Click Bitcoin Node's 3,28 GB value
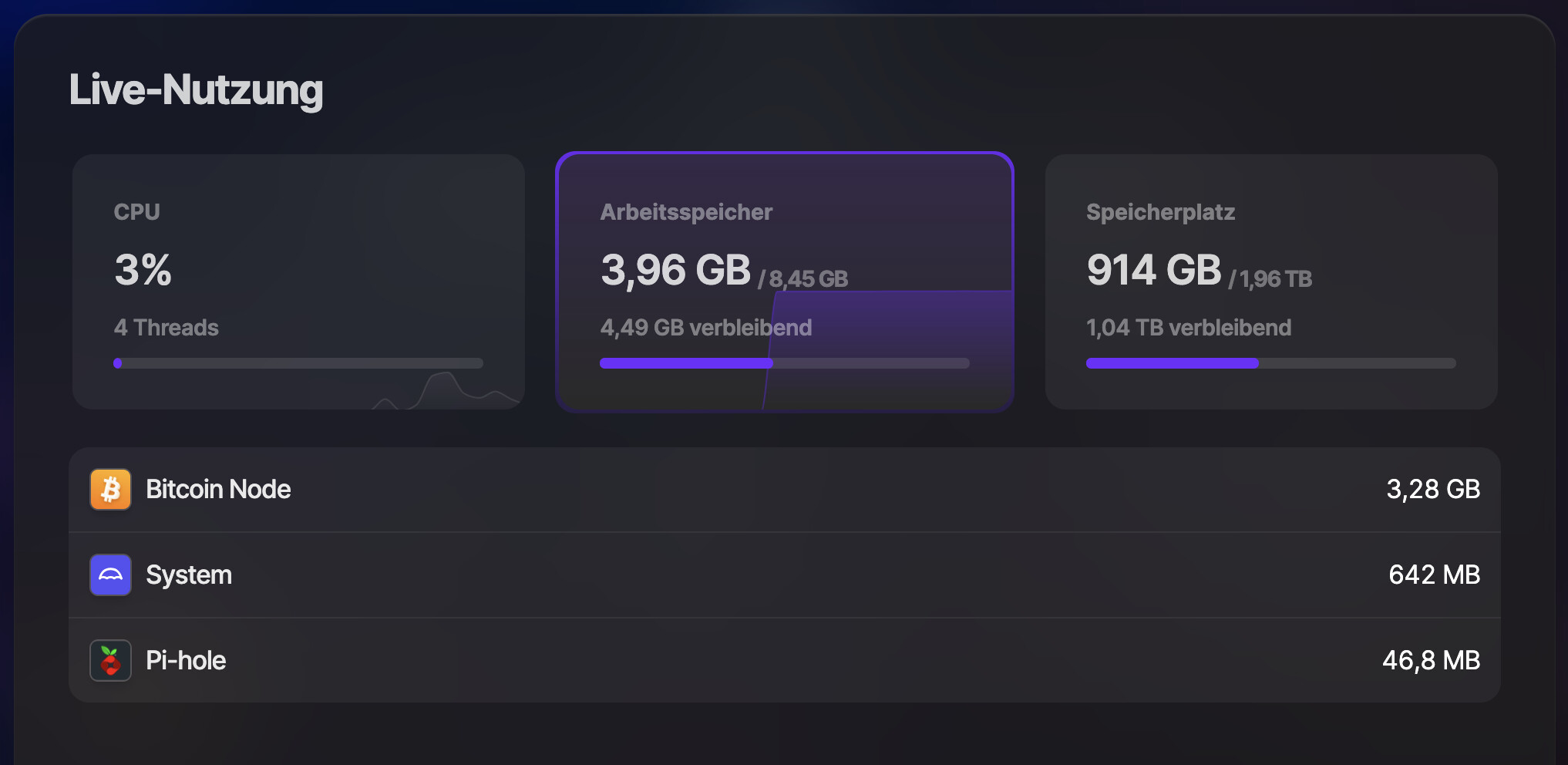 tap(1432, 490)
